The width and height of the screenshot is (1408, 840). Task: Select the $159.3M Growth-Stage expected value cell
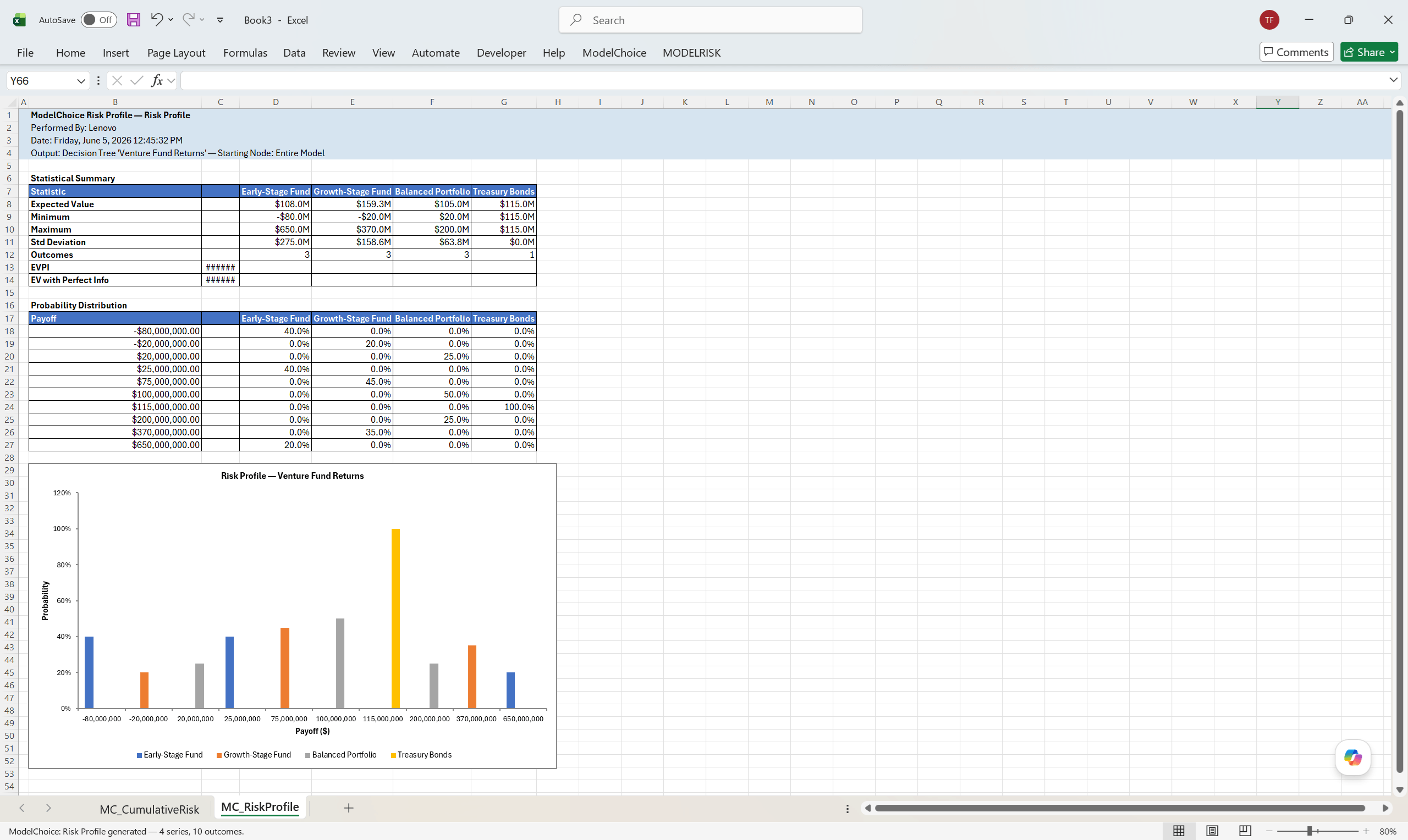[352, 204]
